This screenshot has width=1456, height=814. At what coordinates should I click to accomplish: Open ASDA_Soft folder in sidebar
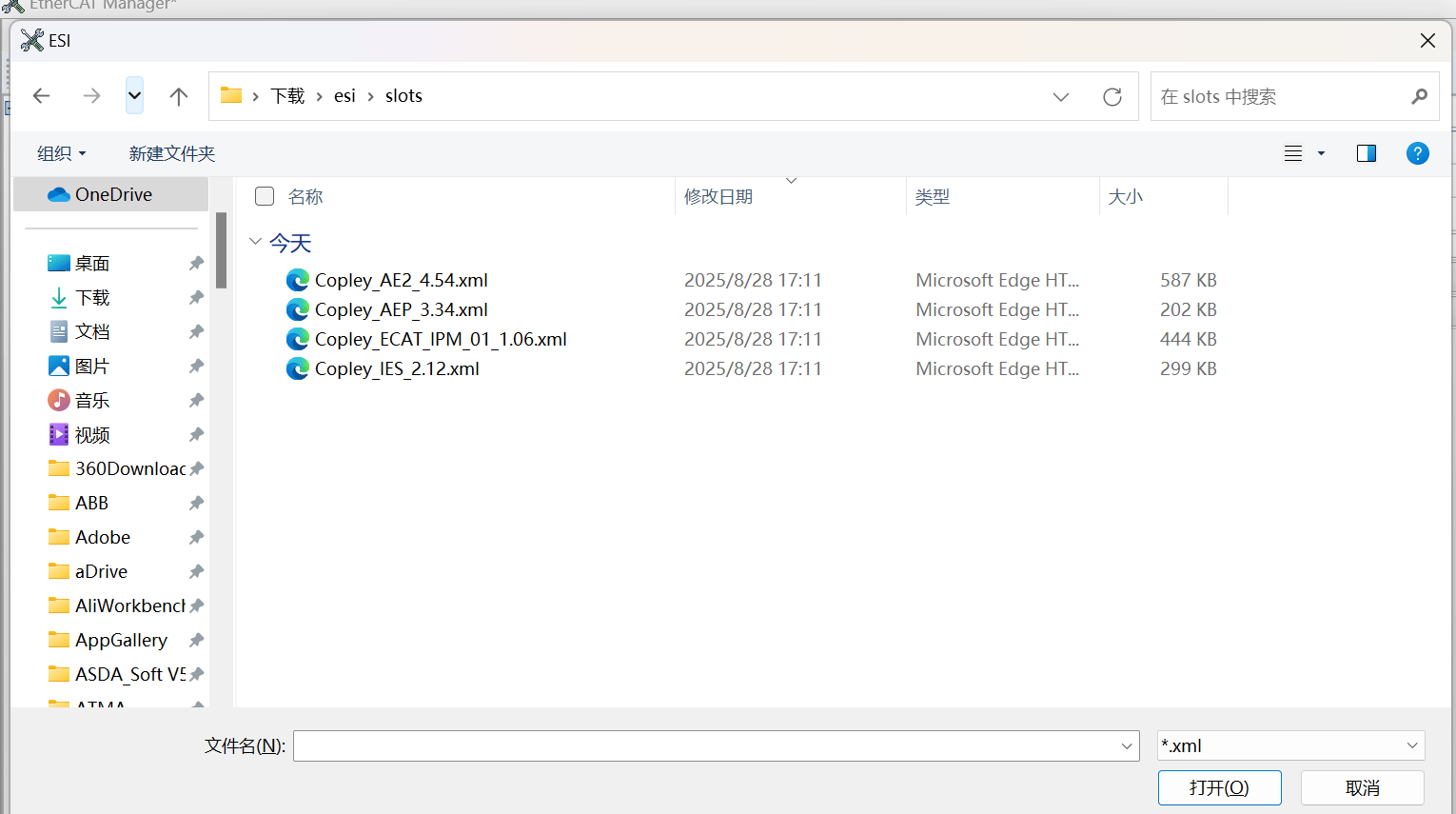(x=116, y=674)
